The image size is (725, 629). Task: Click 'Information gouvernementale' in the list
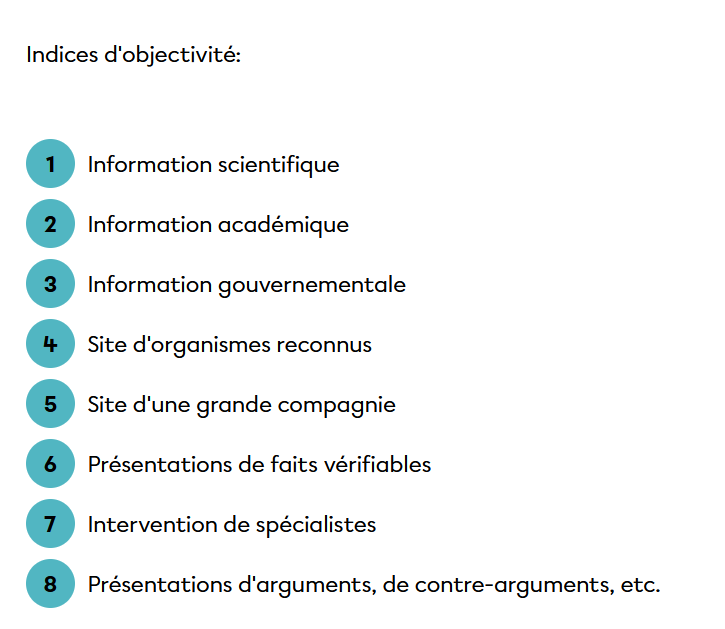[246, 284]
